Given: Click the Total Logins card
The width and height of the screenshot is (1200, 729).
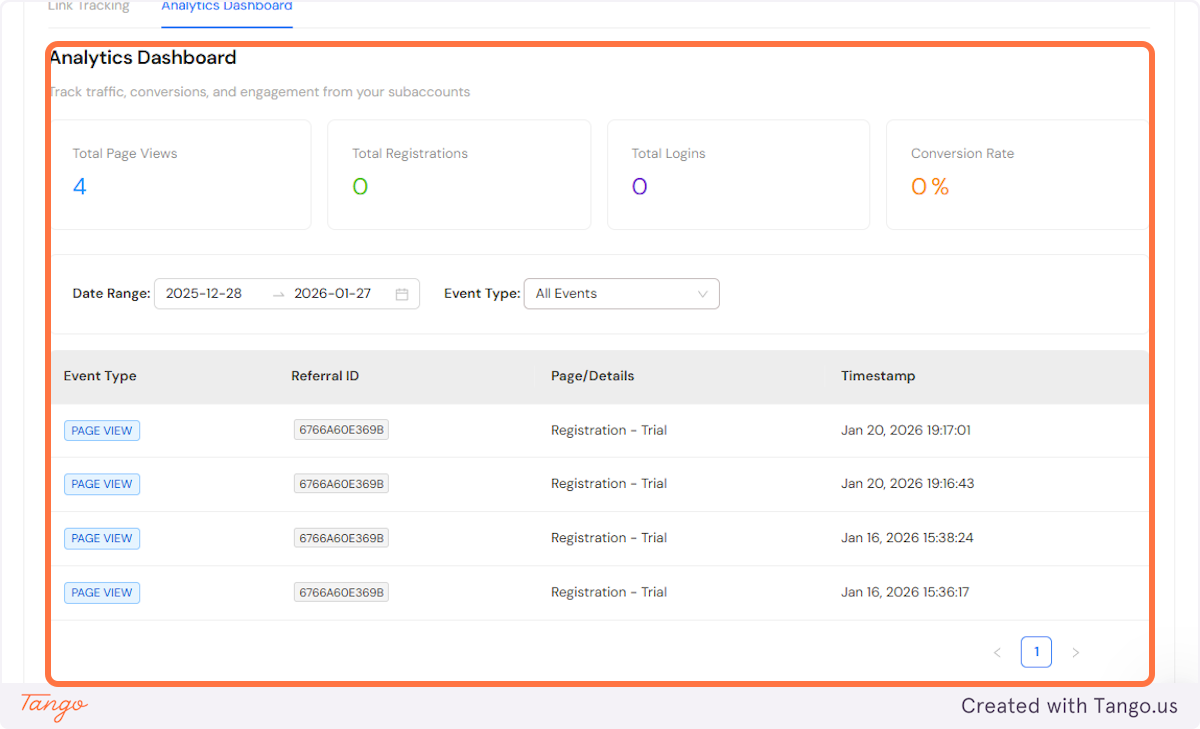Looking at the screenshot, I should [738, 175].
